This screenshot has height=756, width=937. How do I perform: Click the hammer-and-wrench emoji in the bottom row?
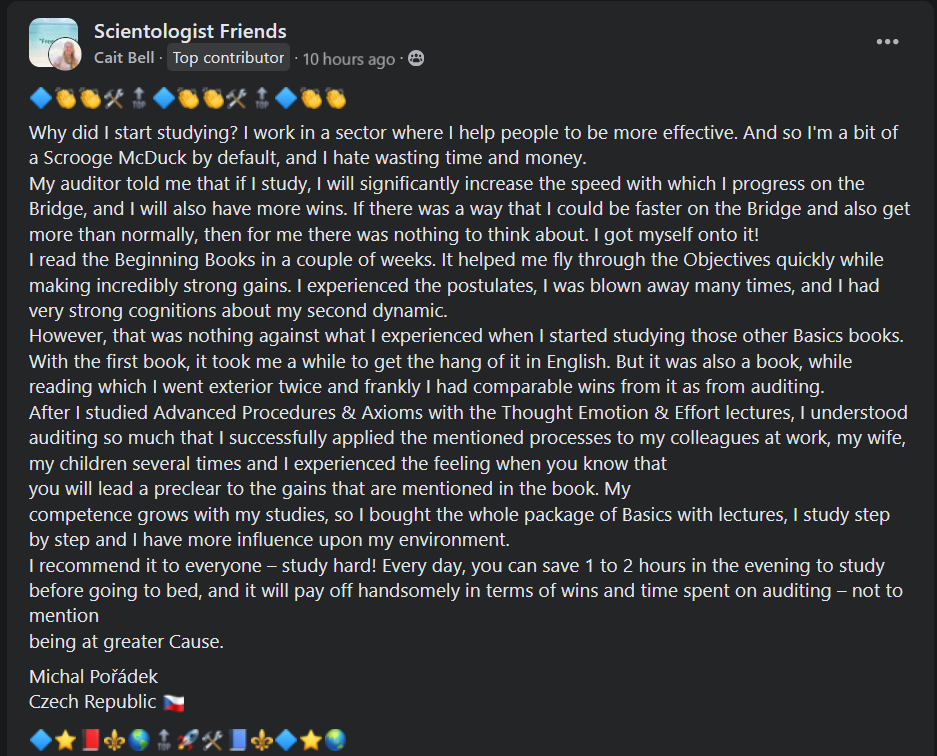(x=211, y=740)
